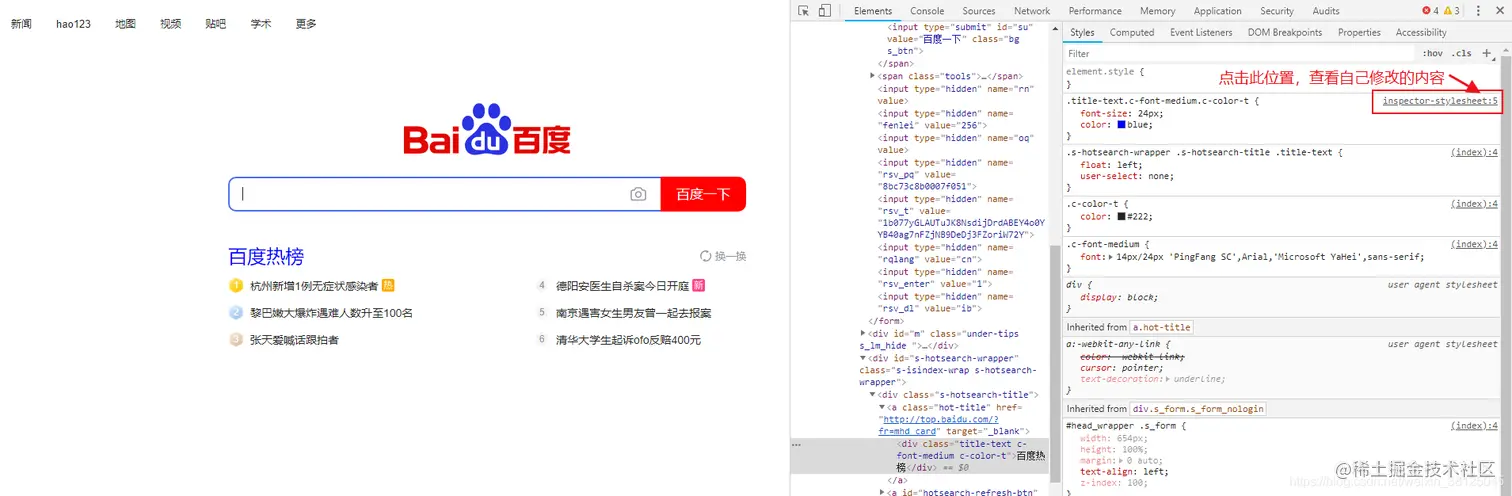The height and width of the screenshot is (496, 1512).
Task: Open the Application tab
Action: tap(1218, 11)
